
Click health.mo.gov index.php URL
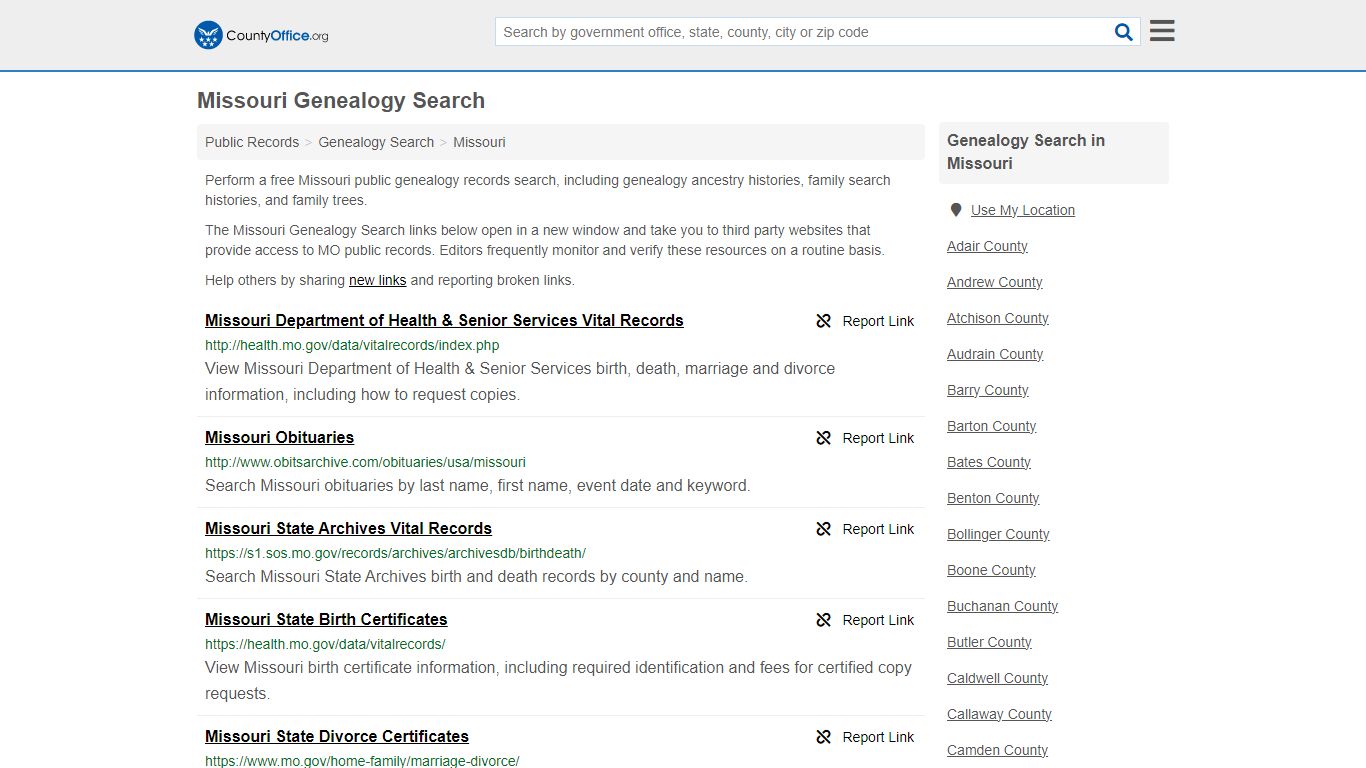coord(352,345)
